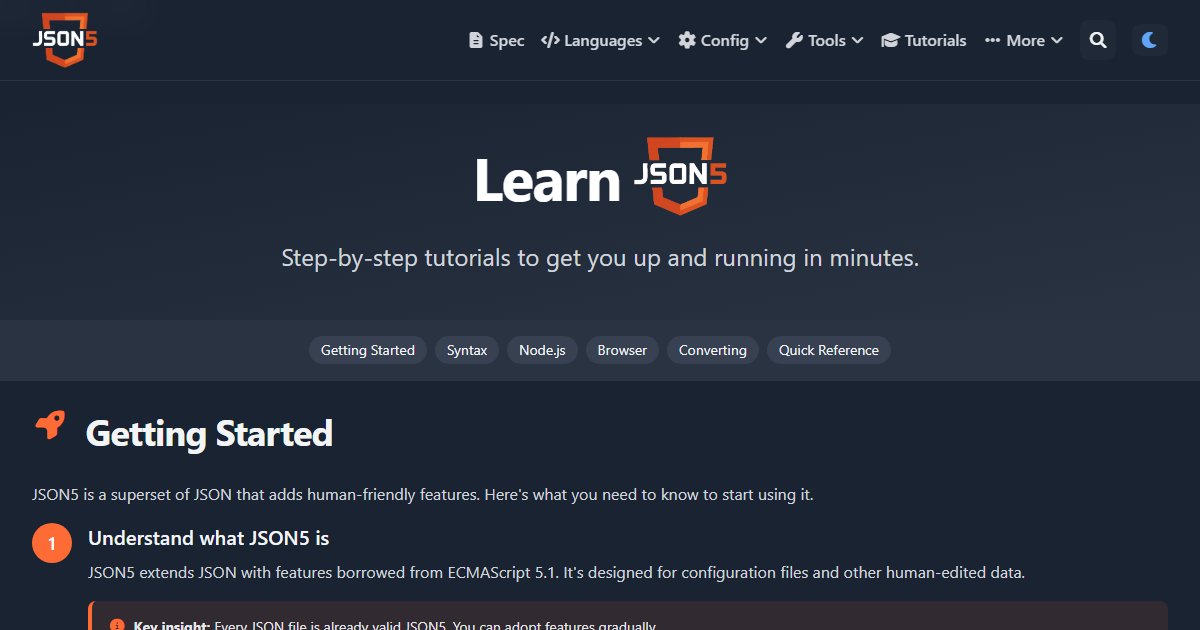Toggle dark mode with the moon icon
The width and height of the screenshot is (1200, 630).
pos(1150,40)
